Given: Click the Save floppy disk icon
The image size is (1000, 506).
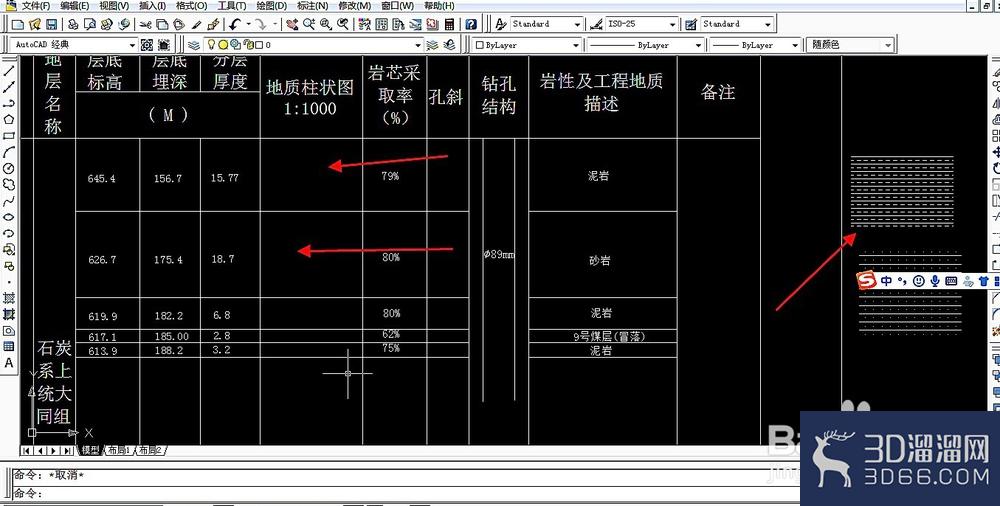Looking at the screenshot, I should 51,24.
